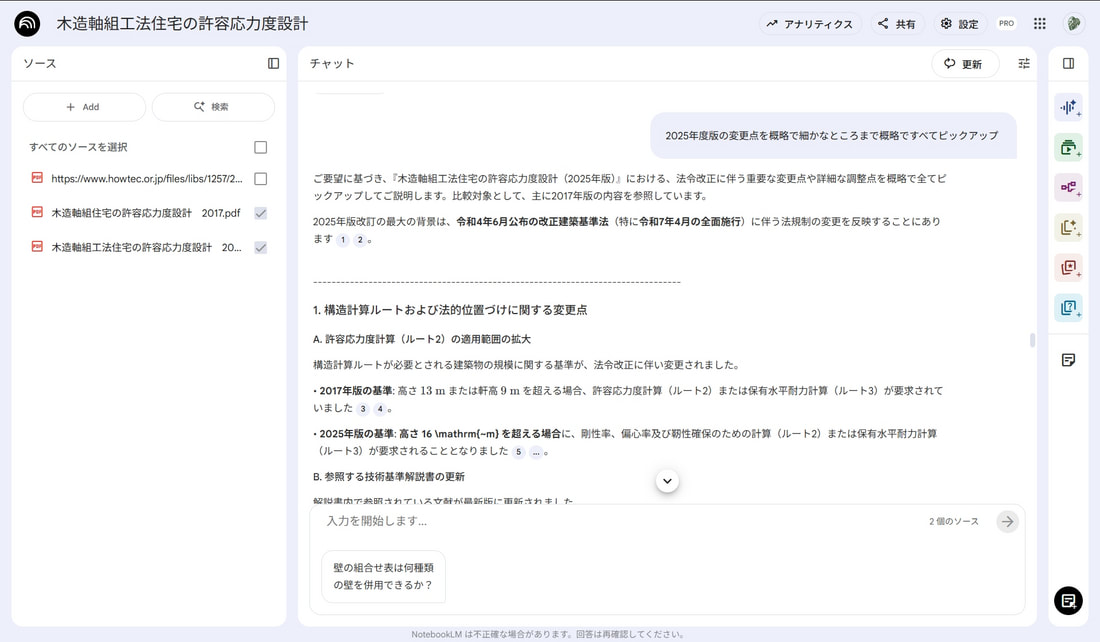Click subheading A. 許容応力度計算（ルート2）の適用範囲の拡大
1100x642 pixels.
click(422, 339)
